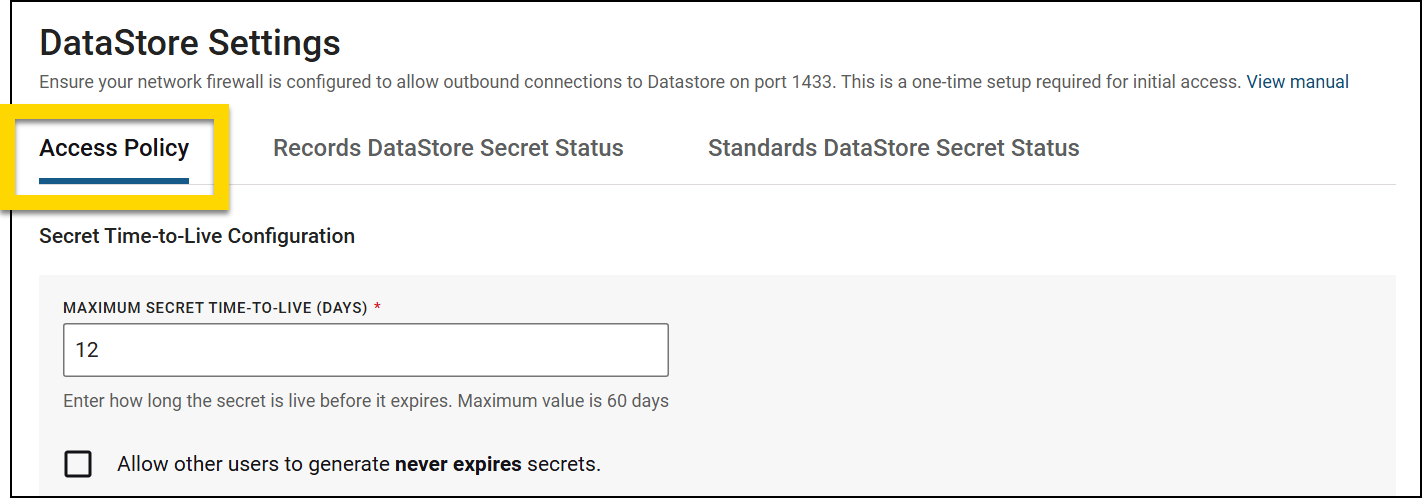1422x498 pixels.
Task: Click the red required asterisk marker
Action: (377, 308)
